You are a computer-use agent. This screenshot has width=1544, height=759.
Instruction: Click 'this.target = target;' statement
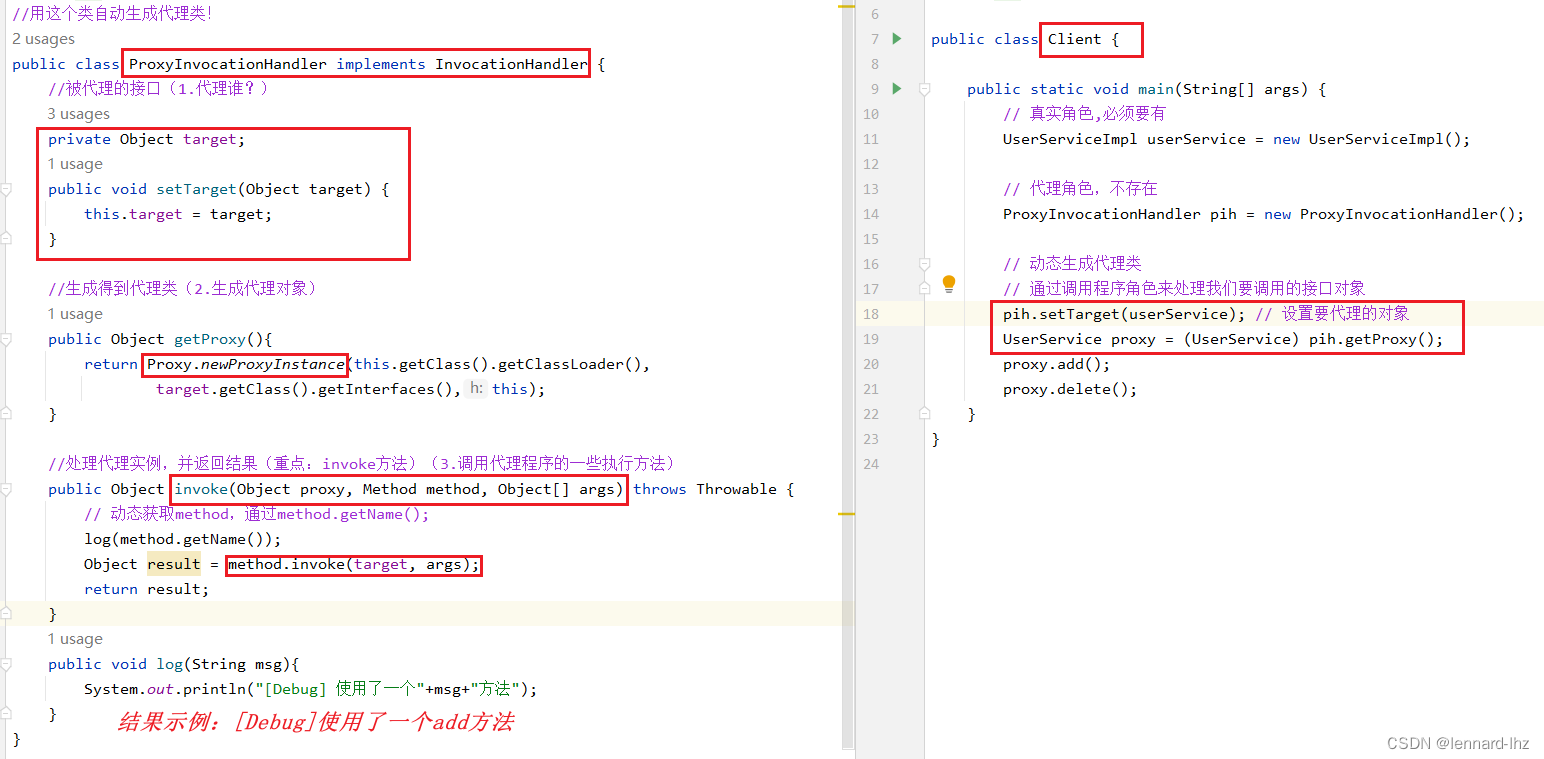(178, 214)
